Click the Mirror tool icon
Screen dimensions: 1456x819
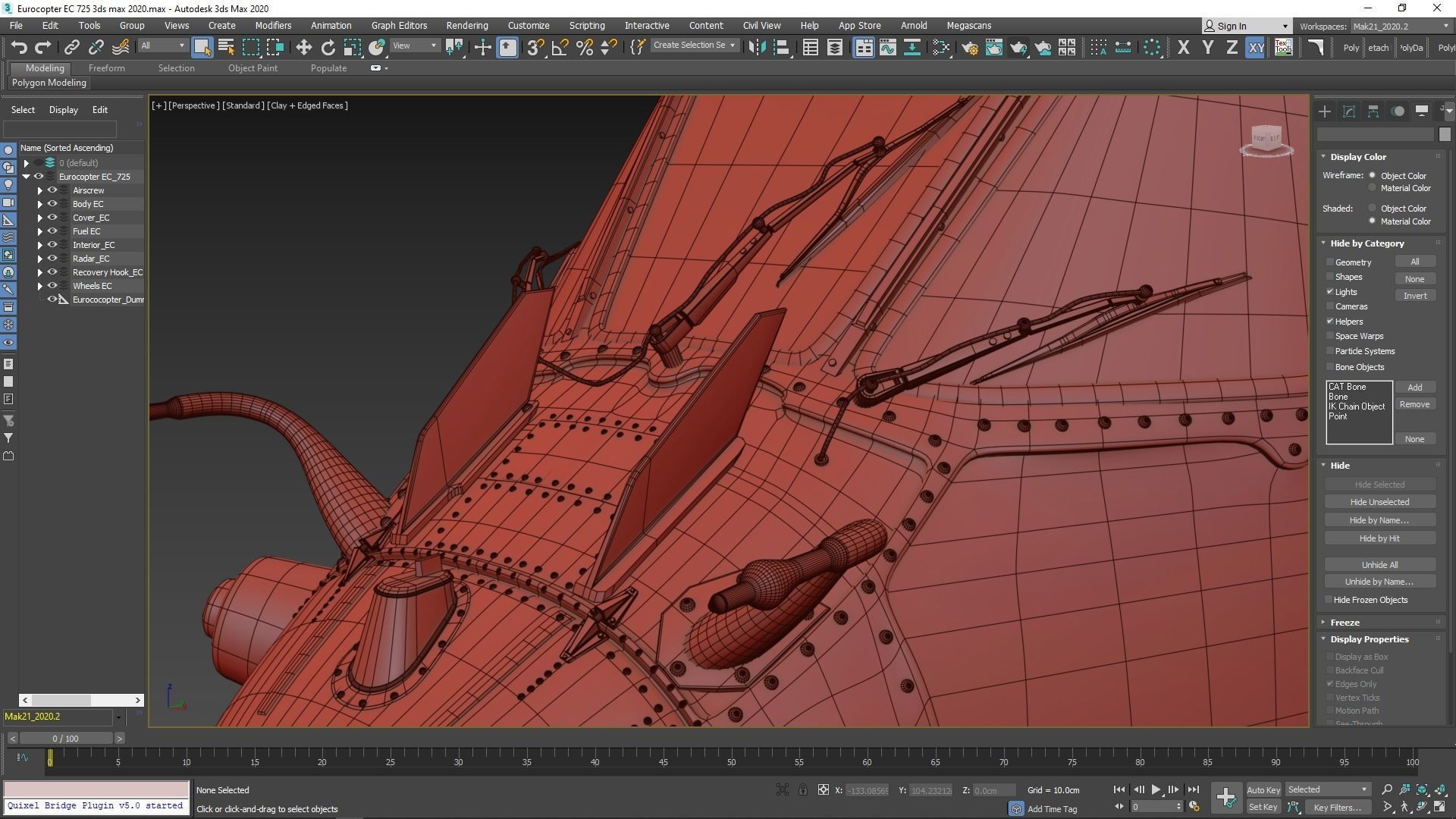coord(756,48)
